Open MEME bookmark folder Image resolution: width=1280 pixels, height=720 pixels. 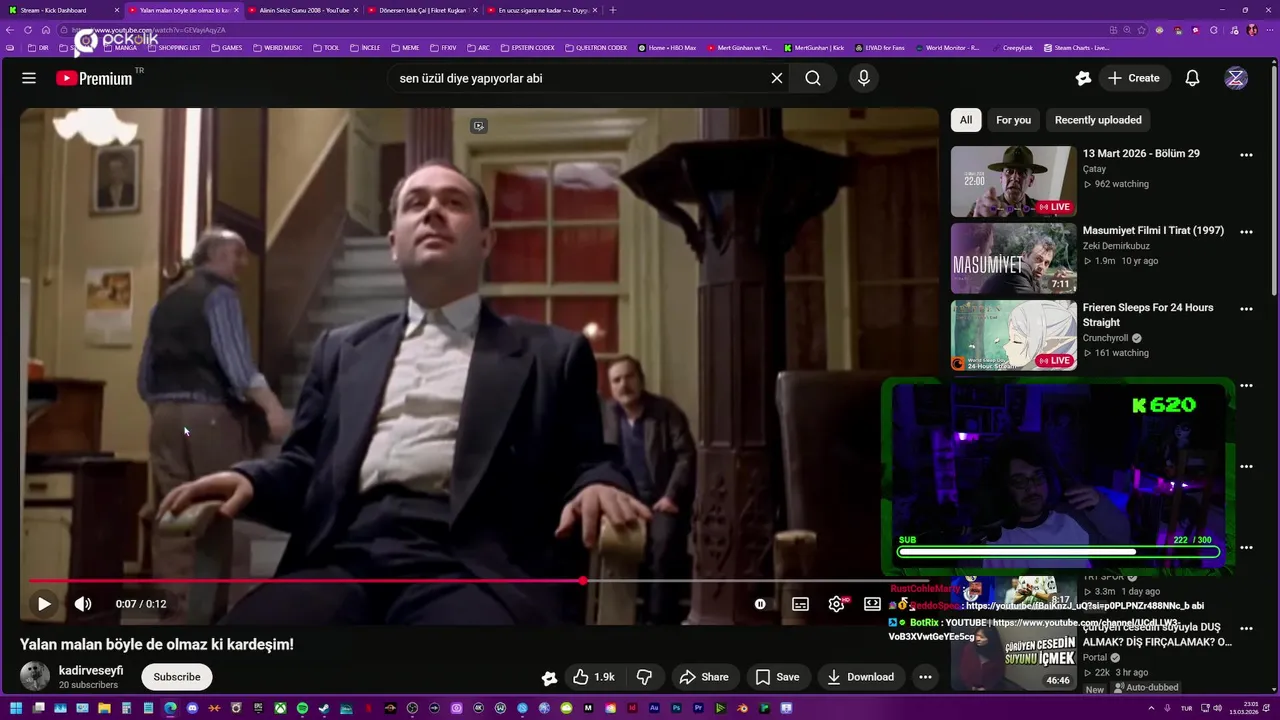click(405, 48)
